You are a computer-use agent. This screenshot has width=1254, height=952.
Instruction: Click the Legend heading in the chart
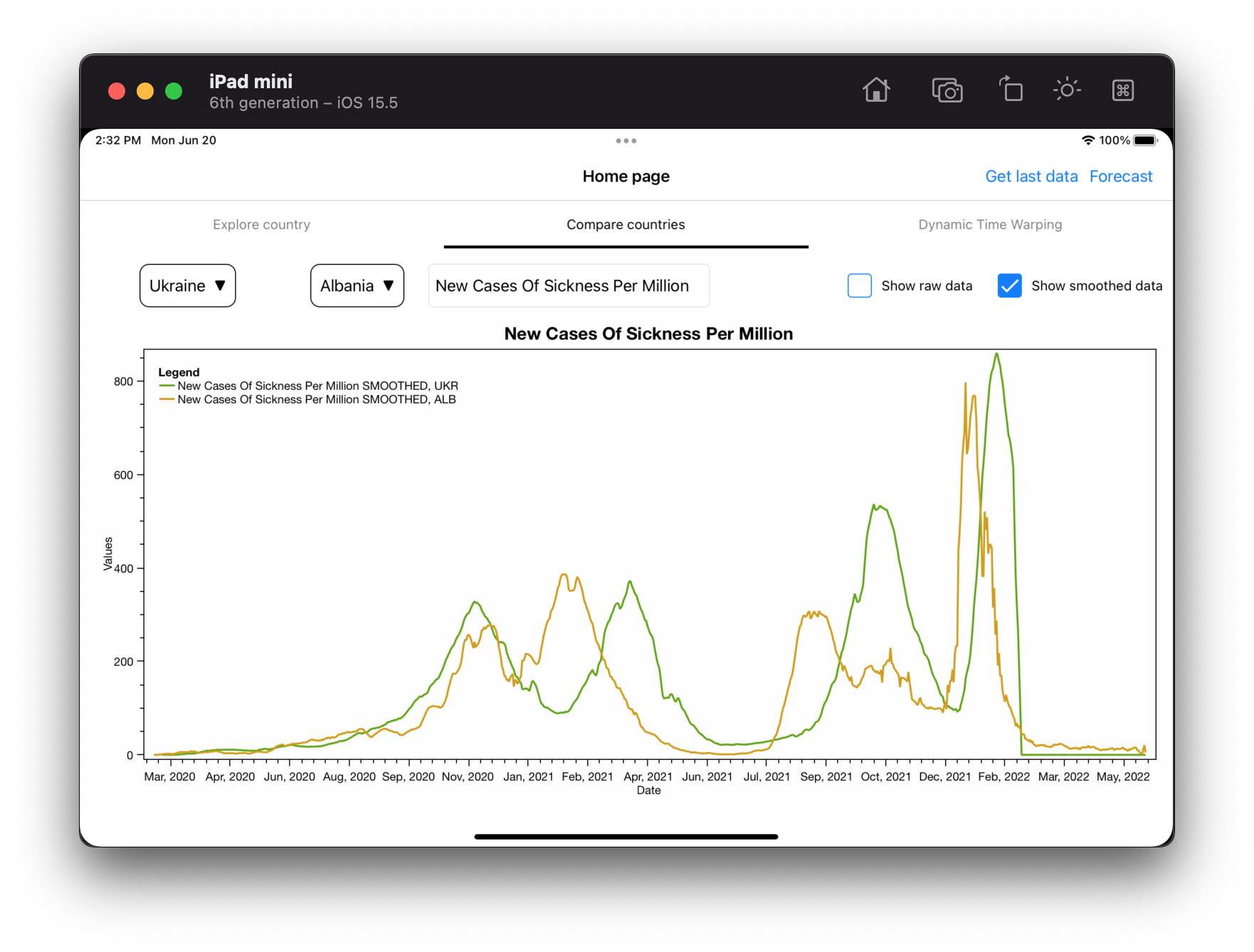(x=179, y=372)
